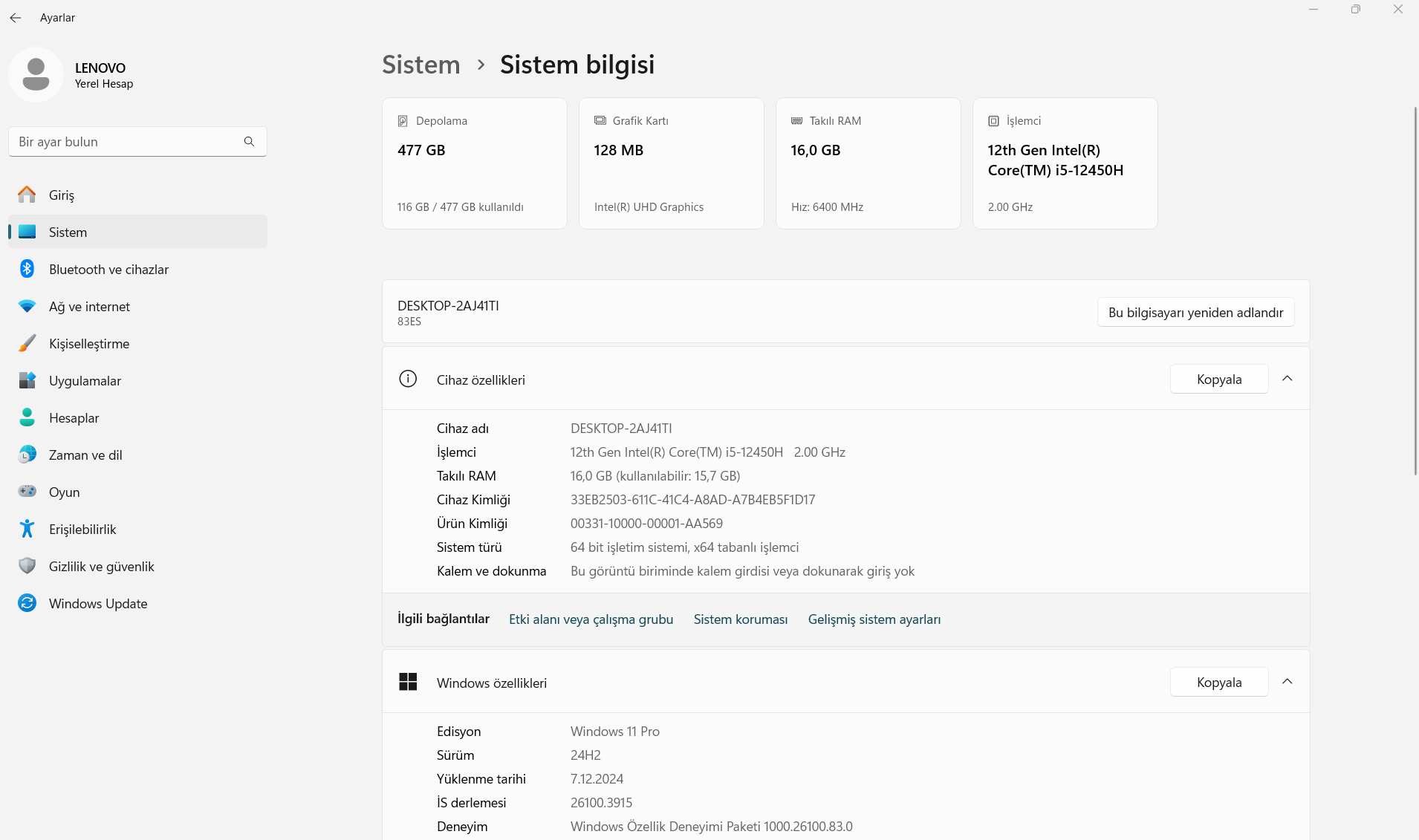This screenshot has width=1419, height=840.
Task: Open Kişiselleştirme settings
Action: pos(137,343)
